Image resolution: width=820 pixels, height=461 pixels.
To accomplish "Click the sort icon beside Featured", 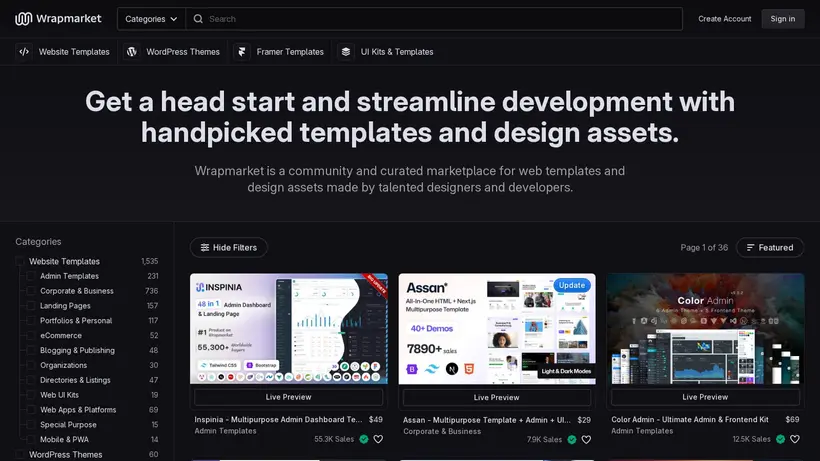I will tap(750, 248).
